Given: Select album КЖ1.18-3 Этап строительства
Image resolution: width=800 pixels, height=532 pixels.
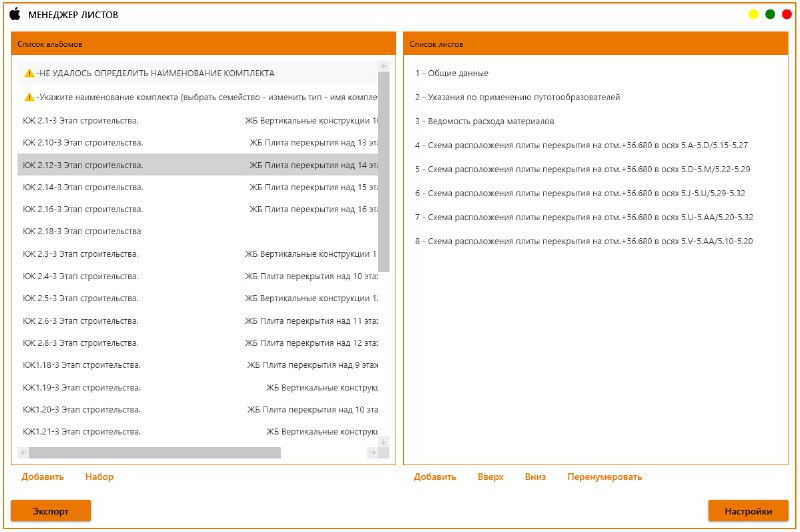Looking at the screenshot, I should 198,365.
